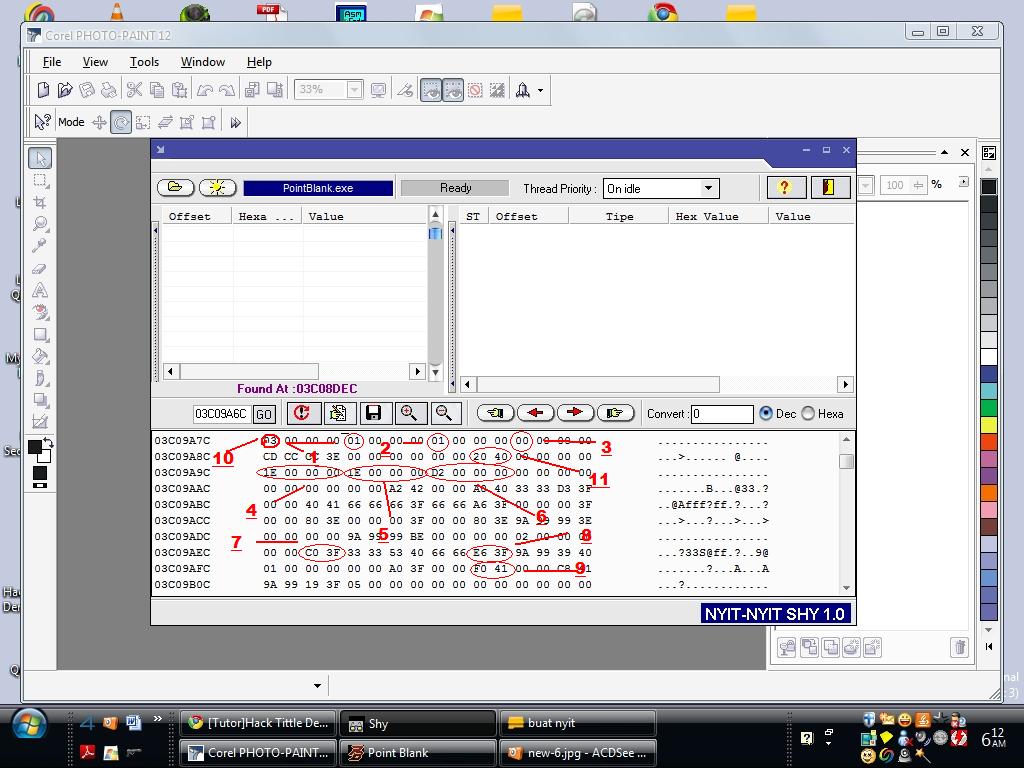The image size is (1024, 768).
Task: Open the buat nyit folder taskbar button
Action: pos(577,723)
